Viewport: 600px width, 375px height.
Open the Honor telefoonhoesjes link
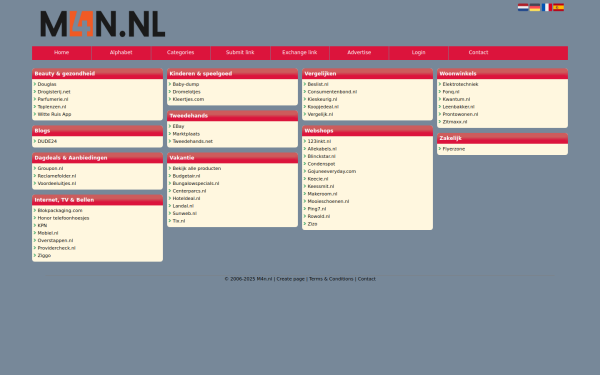(x=63, y=218)
